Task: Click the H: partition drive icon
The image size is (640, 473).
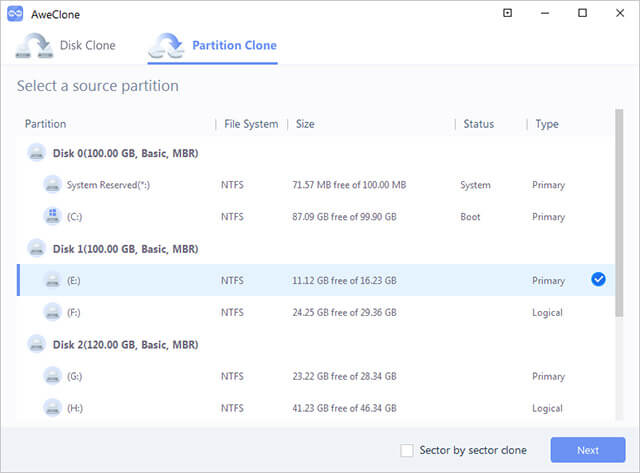Action: pyautogui.click(x=53, y=408)
